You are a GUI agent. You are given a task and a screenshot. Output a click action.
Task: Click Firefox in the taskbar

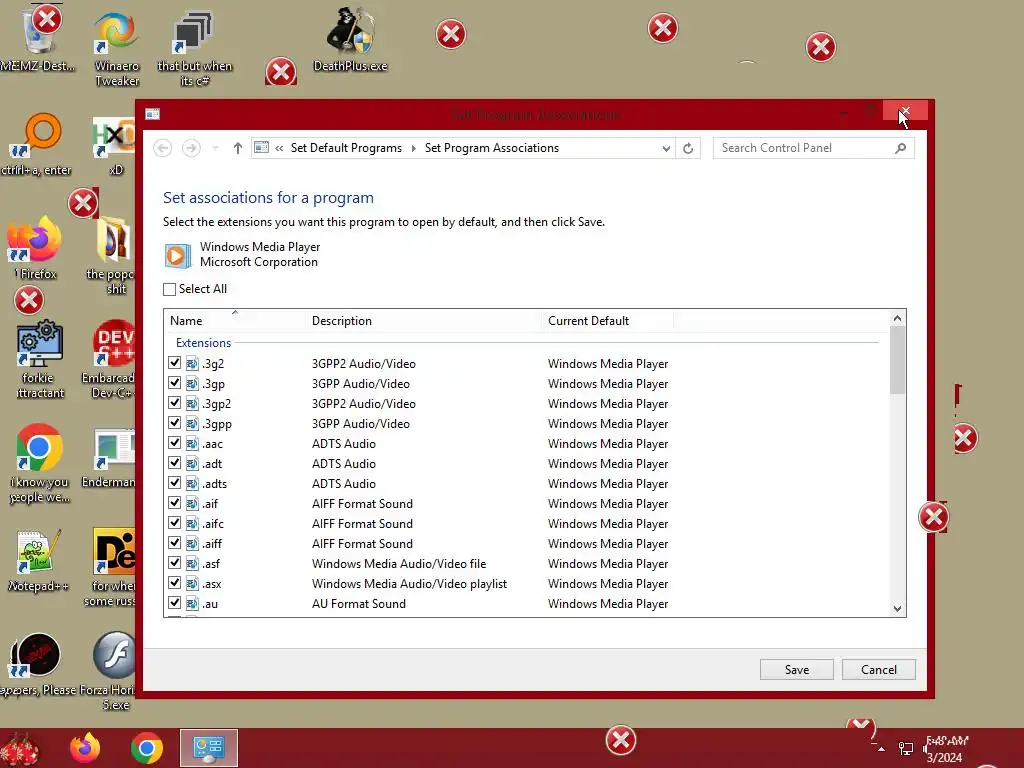(86, 748)
